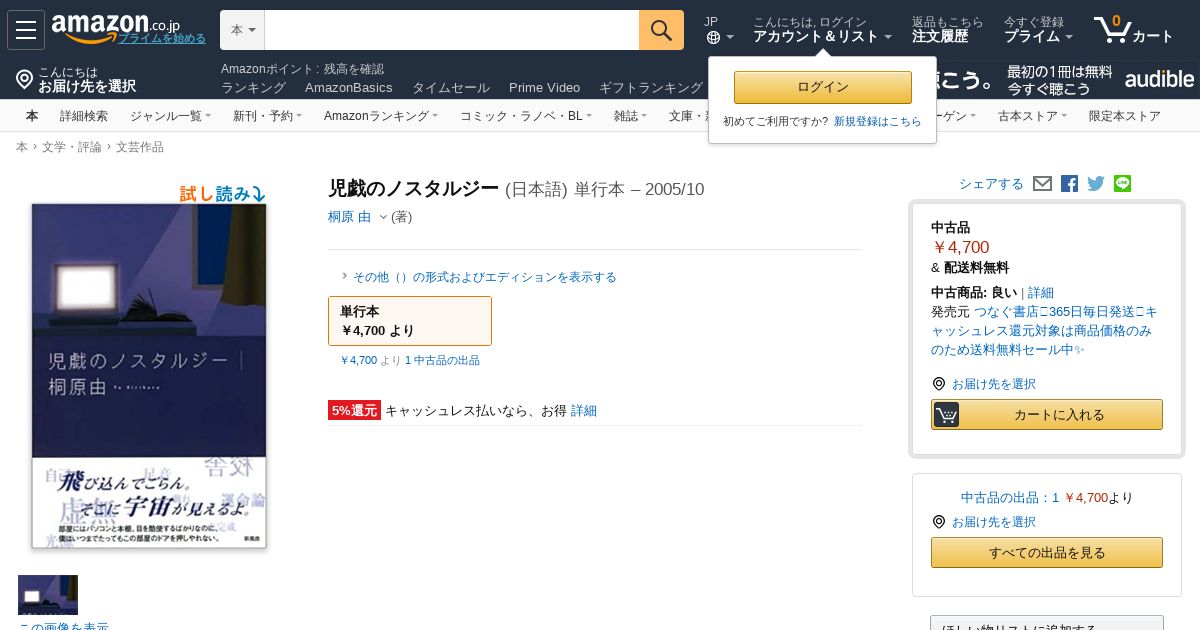Expand the author 桐原 由 chevron

[x=382, y=217]
